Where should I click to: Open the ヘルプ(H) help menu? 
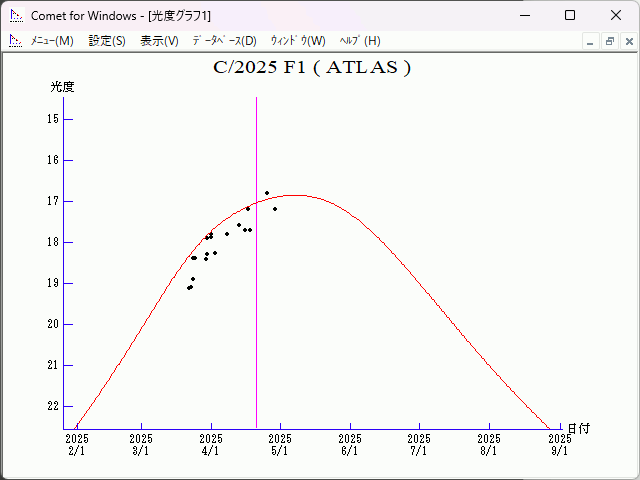pos(360,41)
